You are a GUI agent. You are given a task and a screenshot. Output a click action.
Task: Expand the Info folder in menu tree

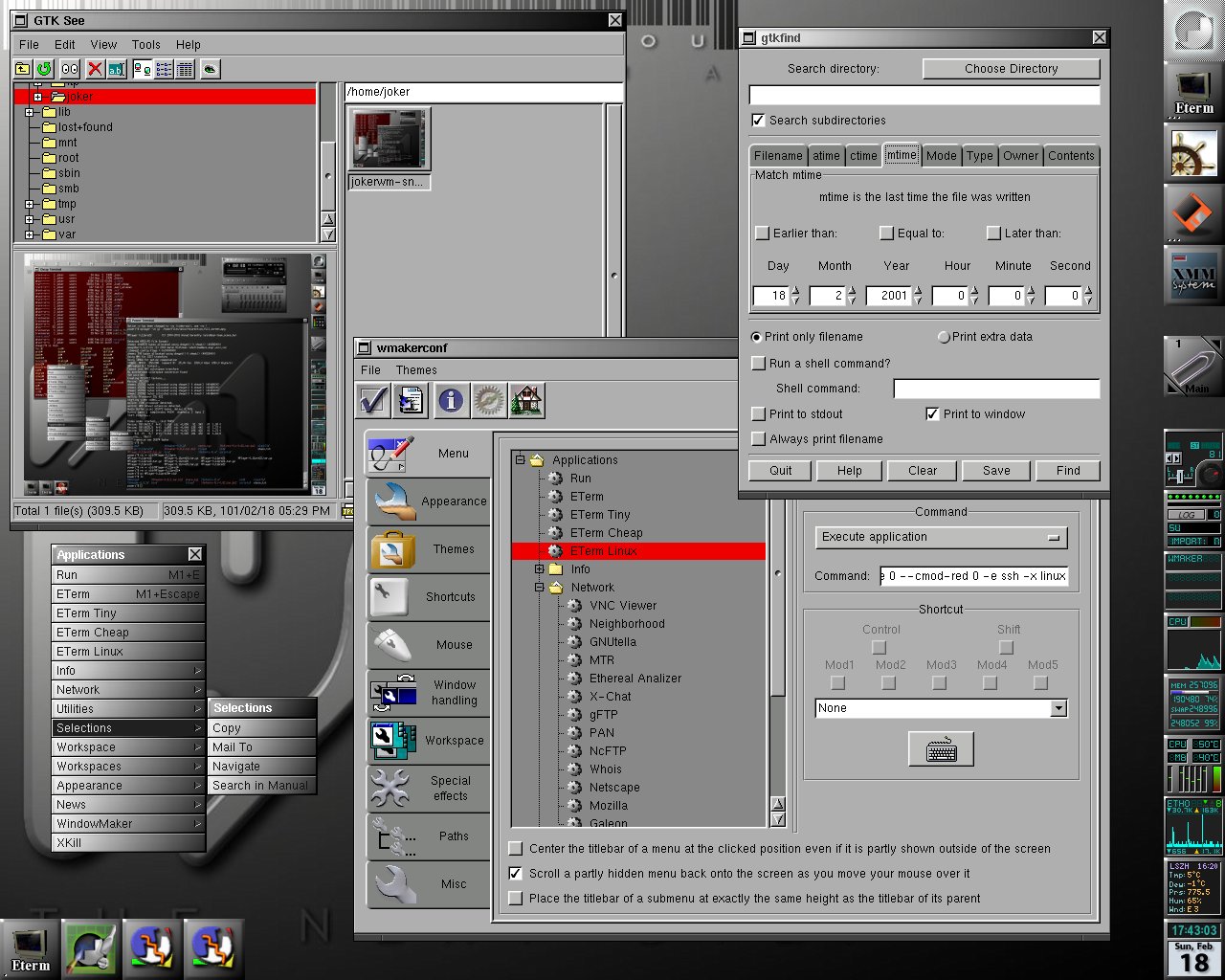coord(540,569)
